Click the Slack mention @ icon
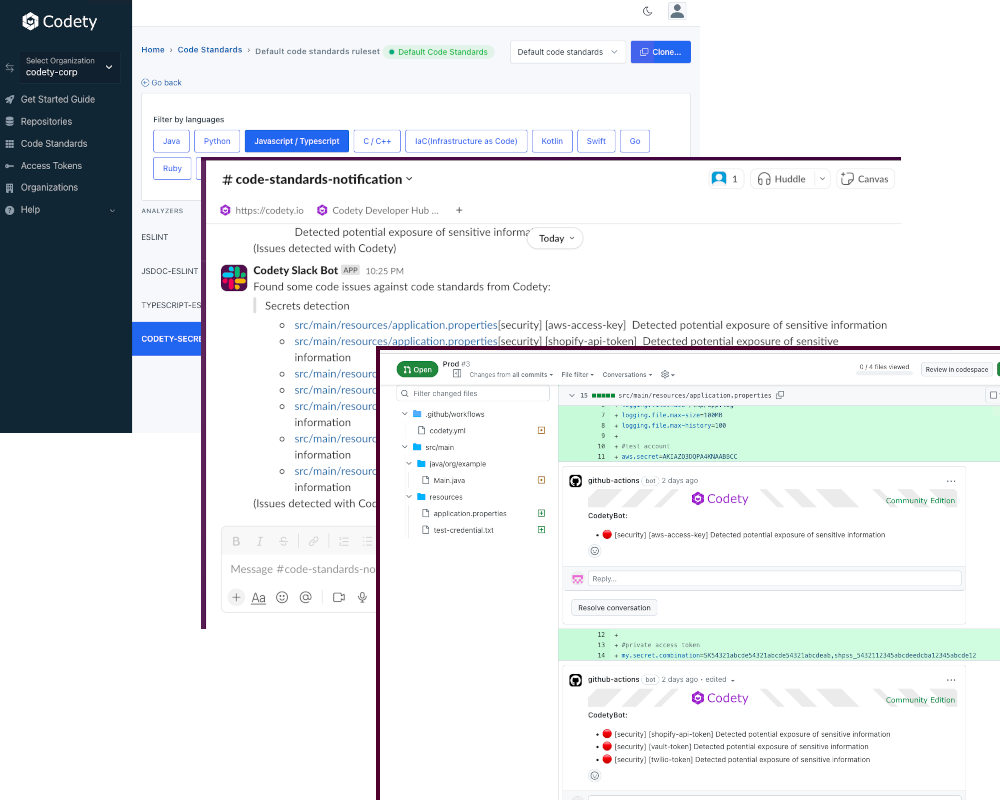Screen dimensions: 1000x800 click(305, 598)
